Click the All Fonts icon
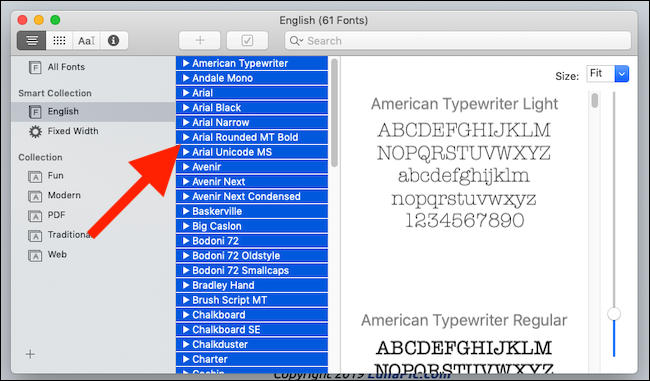The image size is (650, 381). pyautogui.click(x=35, y=67)
